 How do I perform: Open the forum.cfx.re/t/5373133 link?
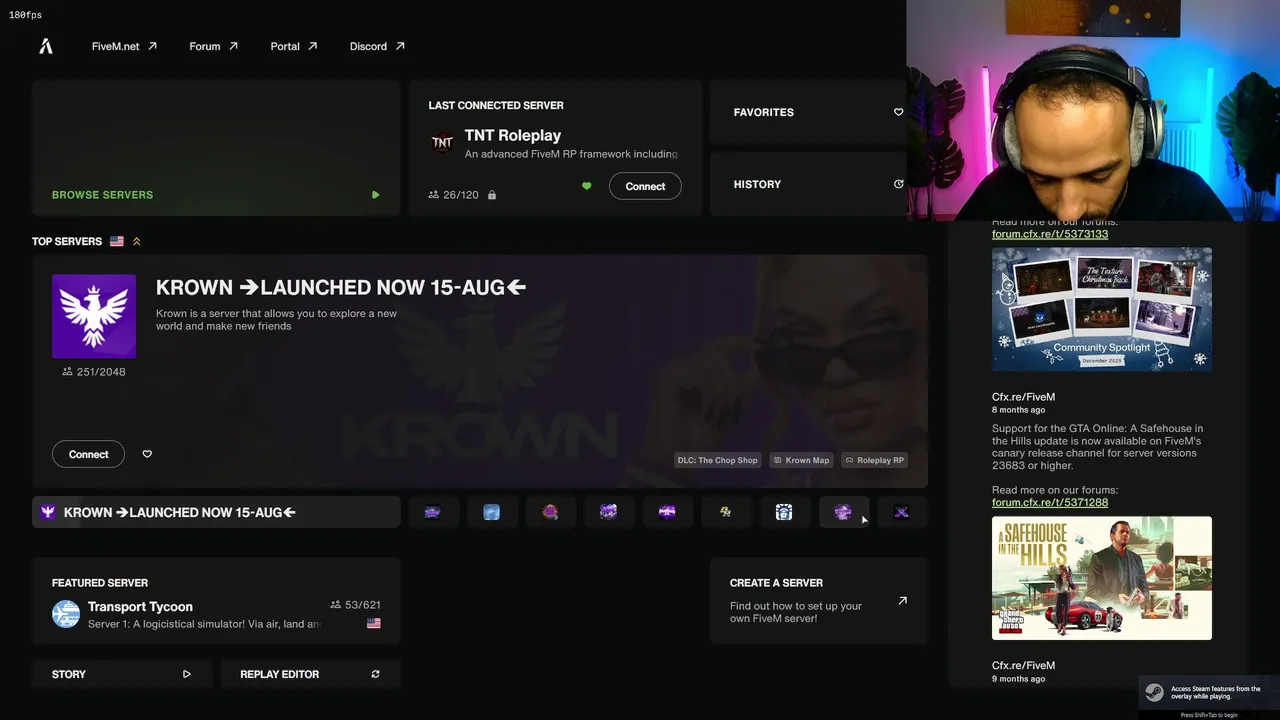1050,234
